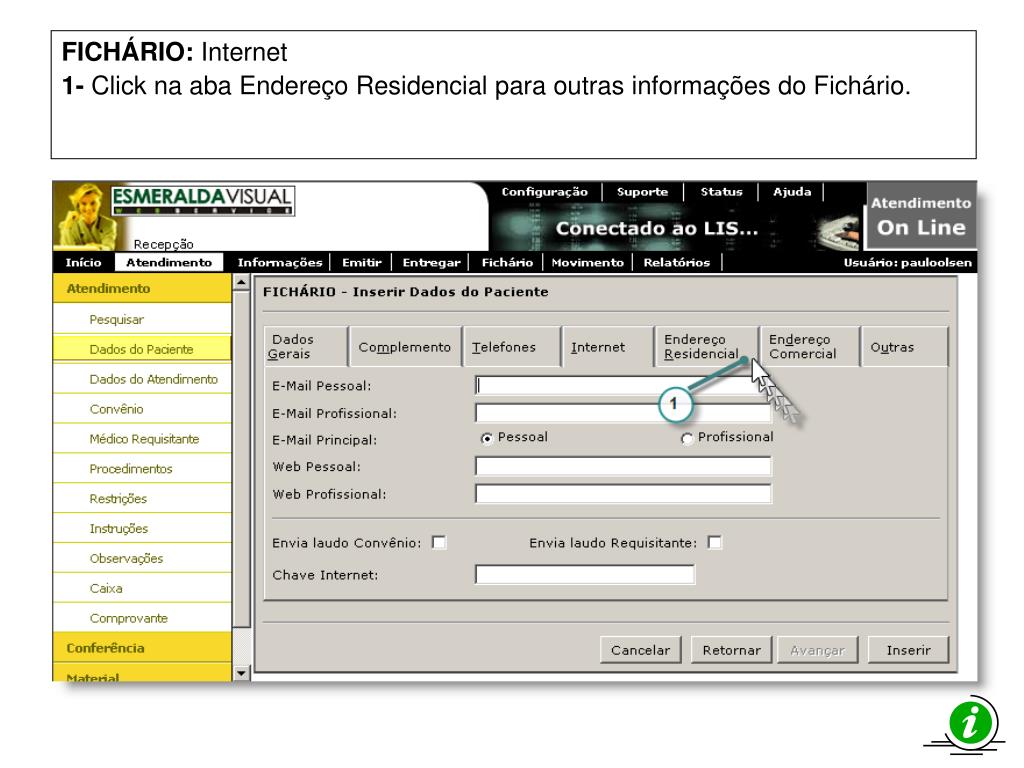1024x768 pixels.
Task: Go to Endereço Residencial tab
Action: 707,347
